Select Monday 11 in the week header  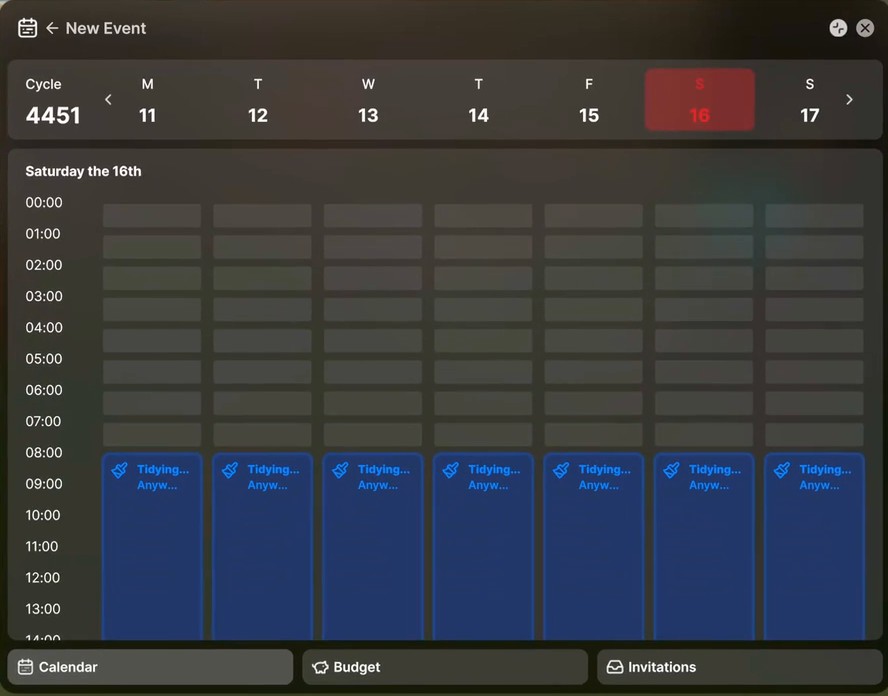(x=147, y=100)
